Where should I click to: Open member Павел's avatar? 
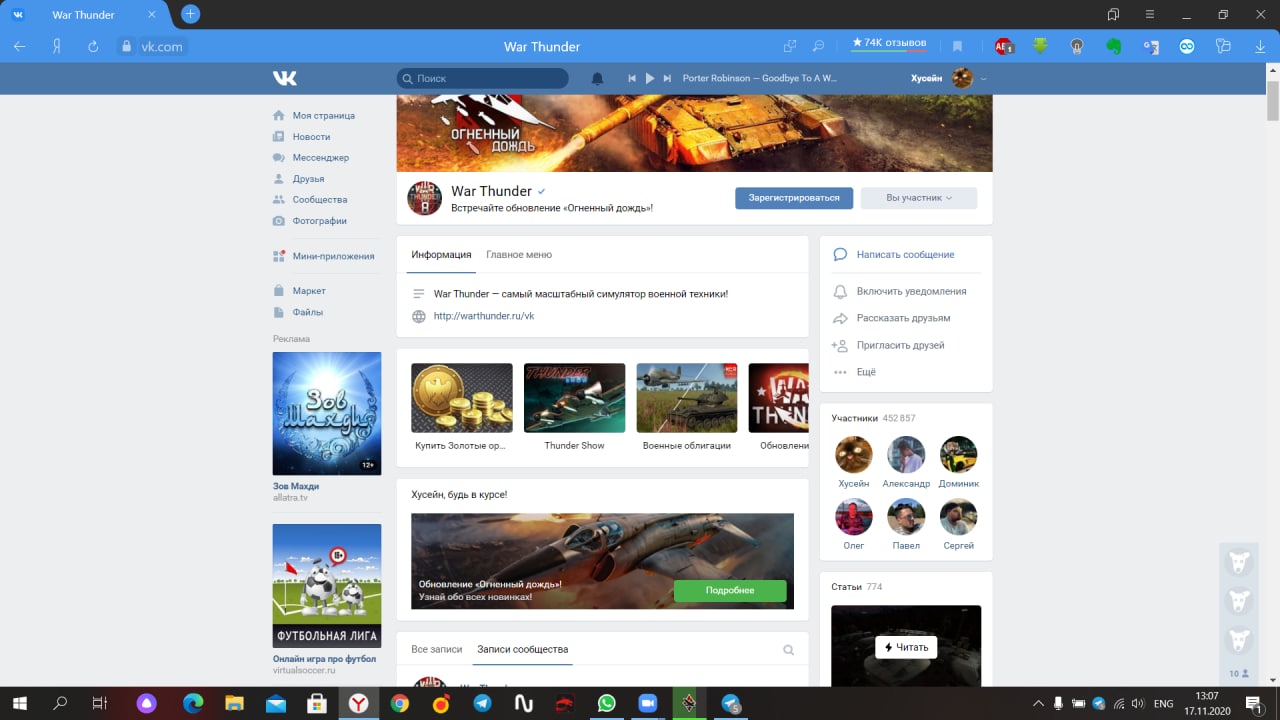click(906, 517)
